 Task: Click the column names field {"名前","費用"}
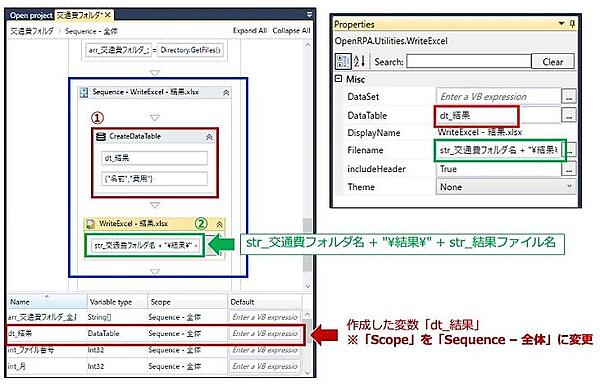(x=155, y=179)
